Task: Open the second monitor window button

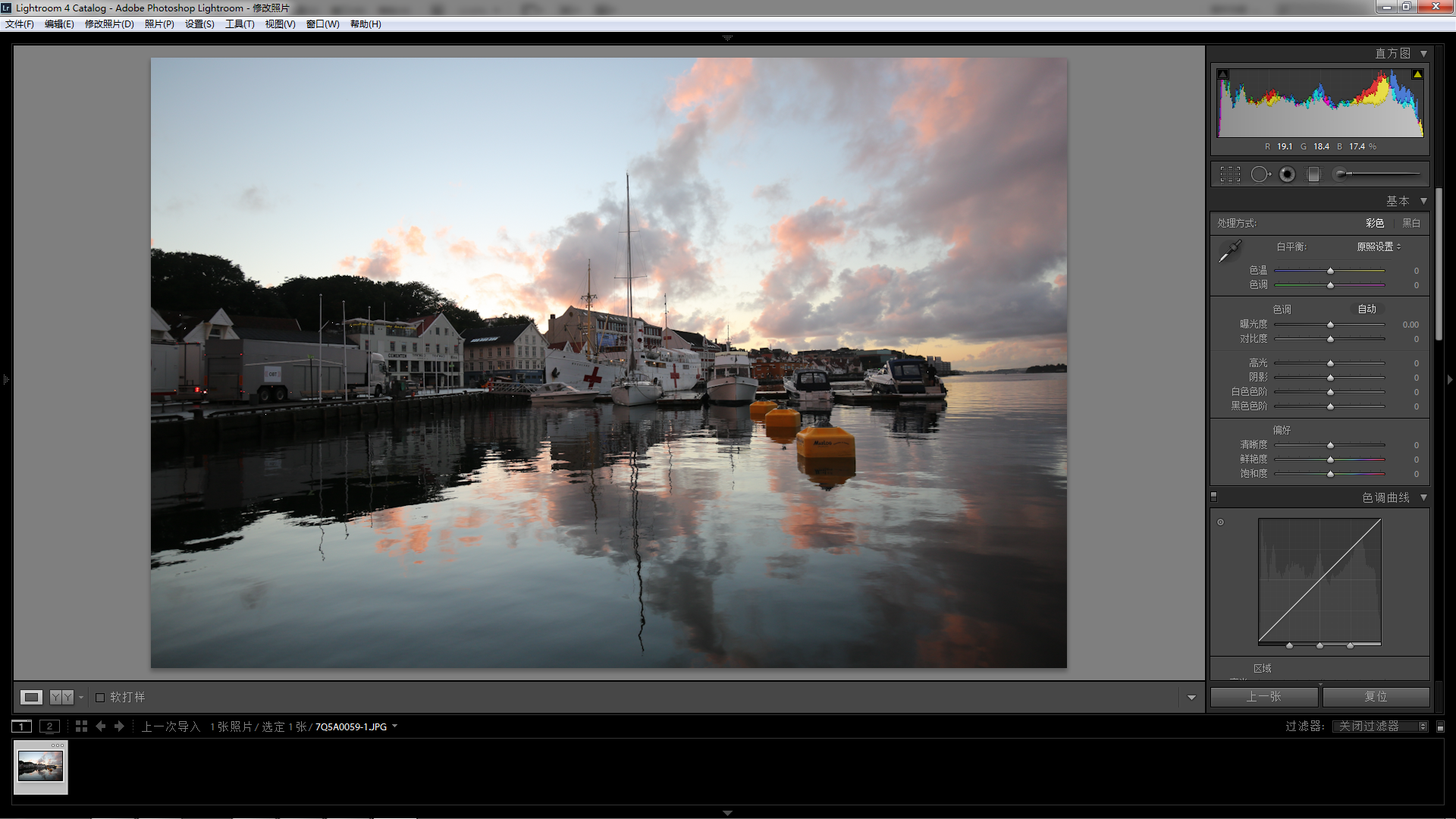Action: tap(49, 726)
